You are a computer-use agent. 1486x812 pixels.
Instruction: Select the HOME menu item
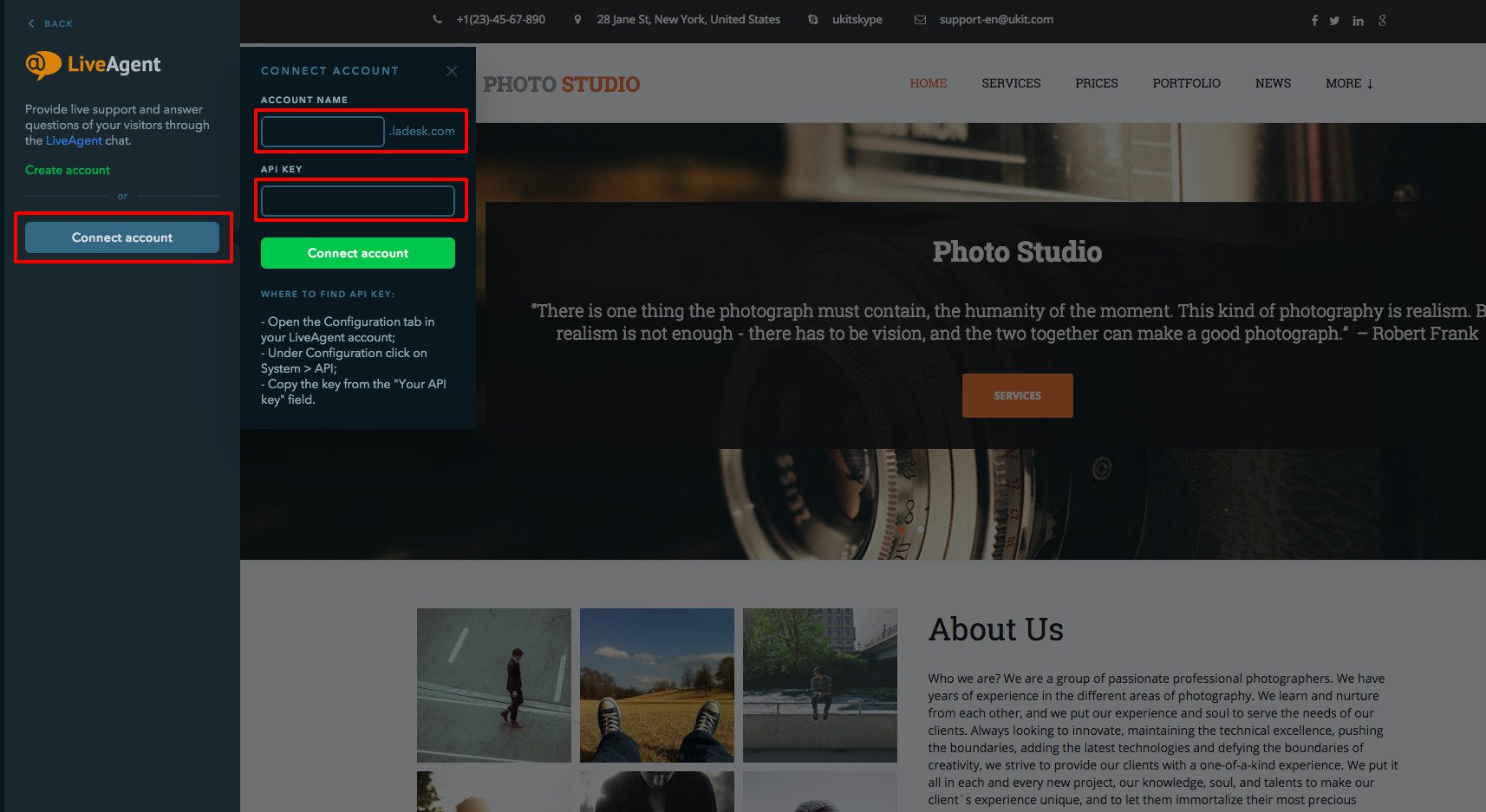click(928, 83)
